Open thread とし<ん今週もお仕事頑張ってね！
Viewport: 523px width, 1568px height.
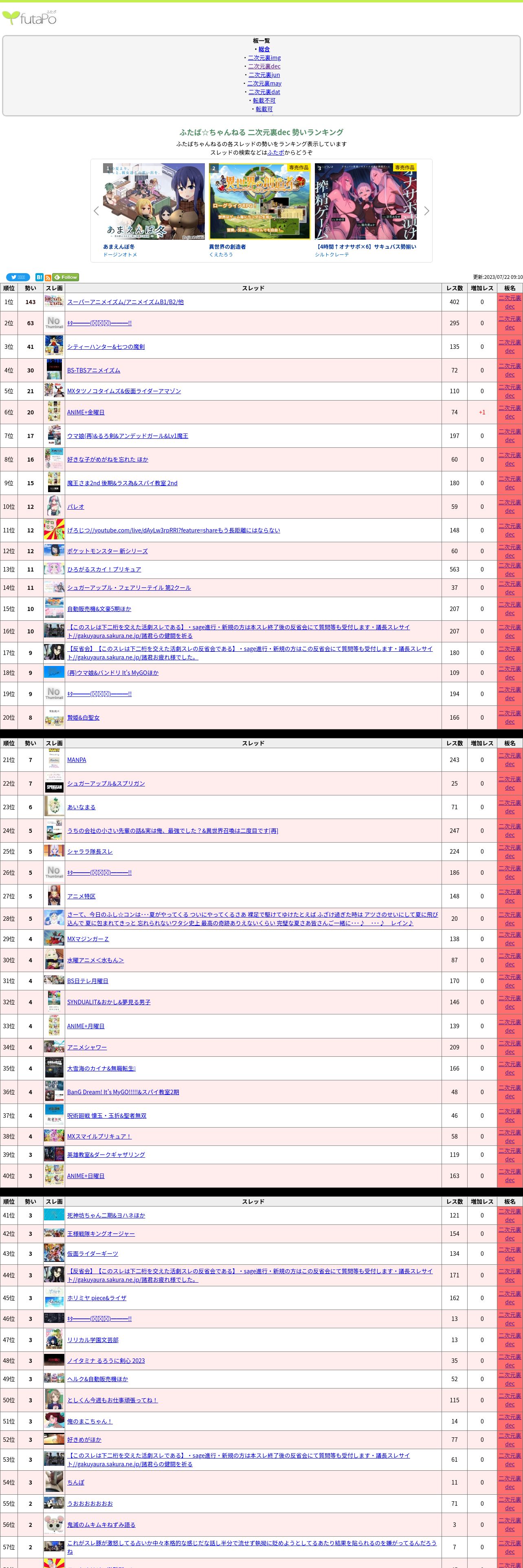(112, 1400)
